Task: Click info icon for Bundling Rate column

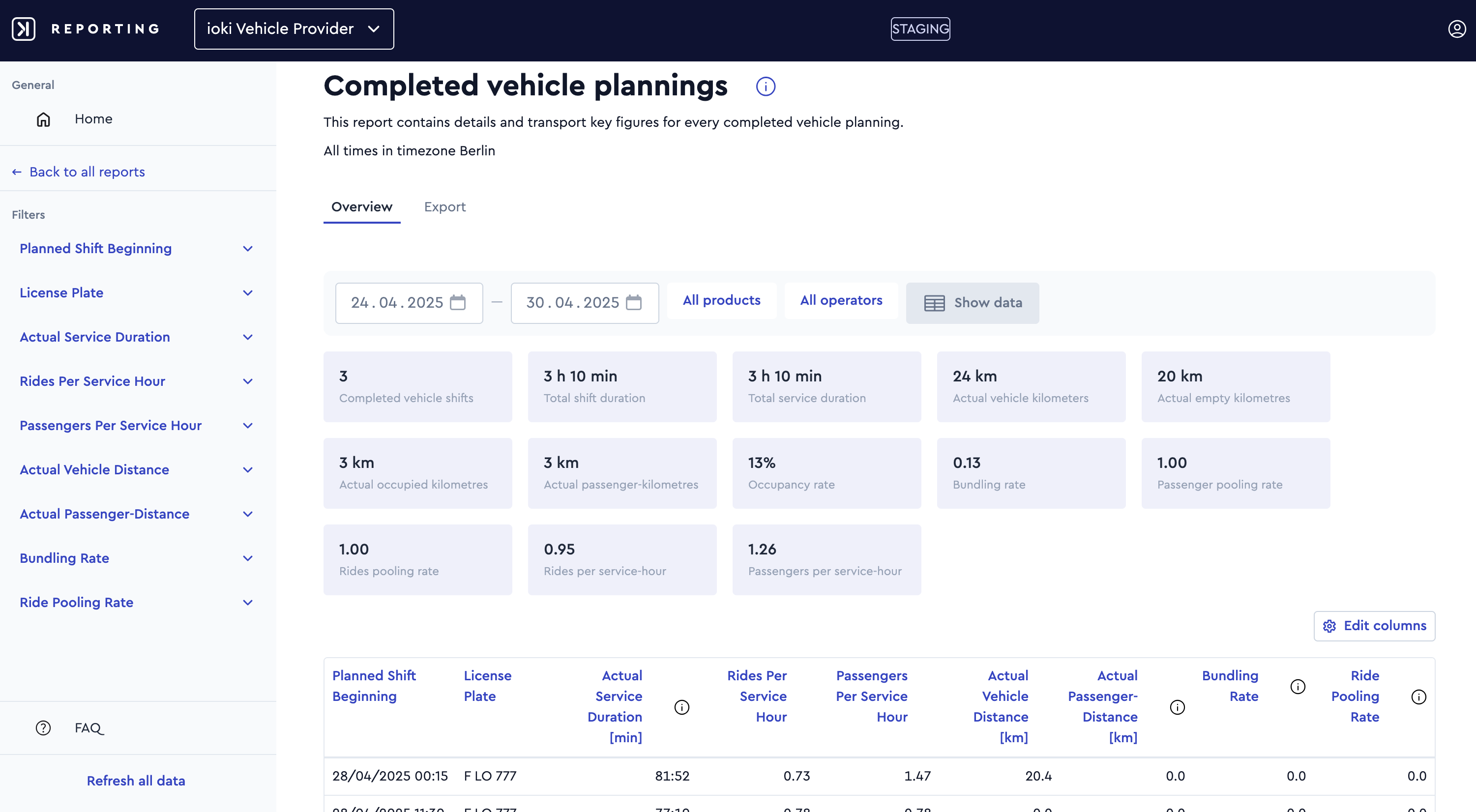Action: tap(1298, 687)
